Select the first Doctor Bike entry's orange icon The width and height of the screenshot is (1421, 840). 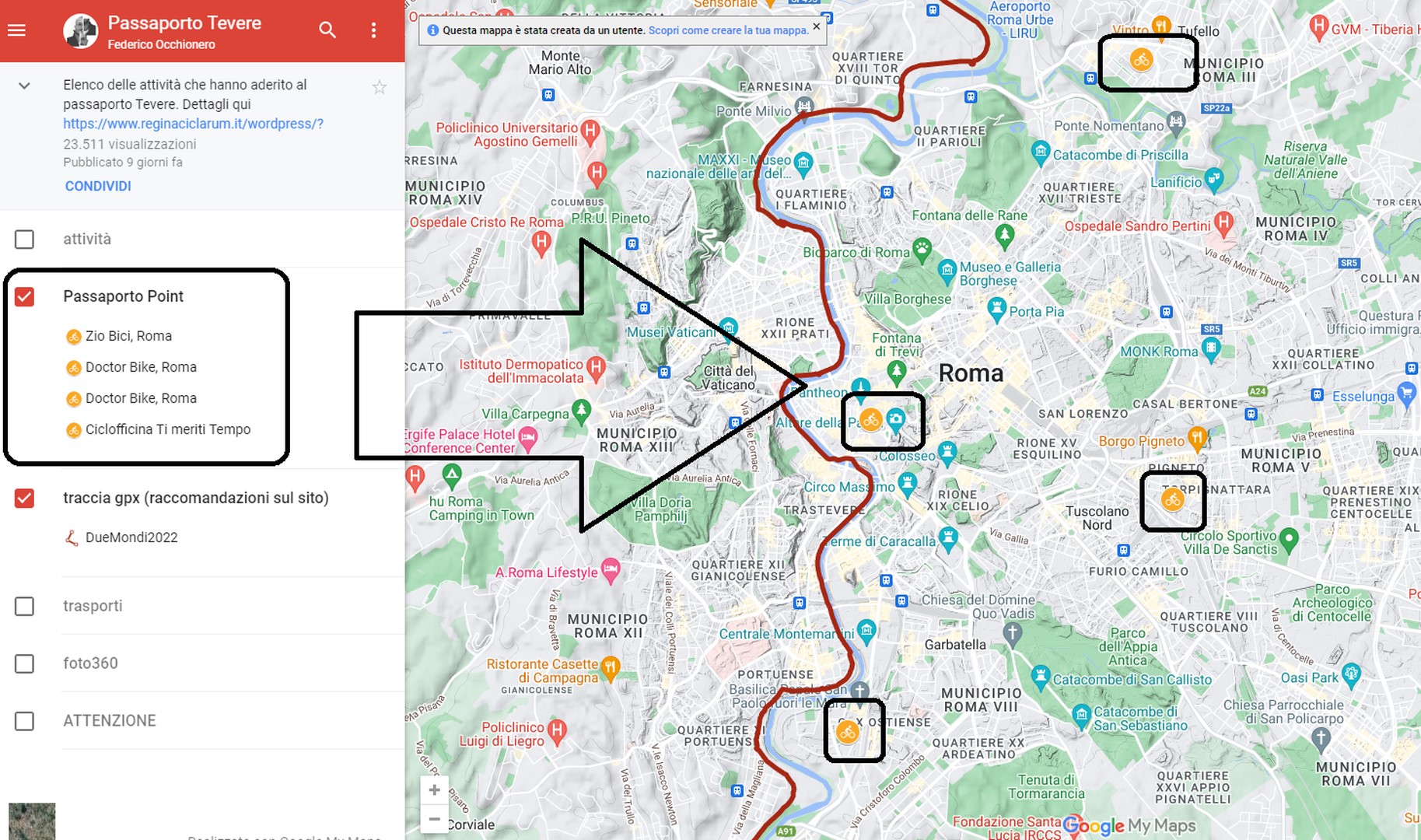coord(73,368)
